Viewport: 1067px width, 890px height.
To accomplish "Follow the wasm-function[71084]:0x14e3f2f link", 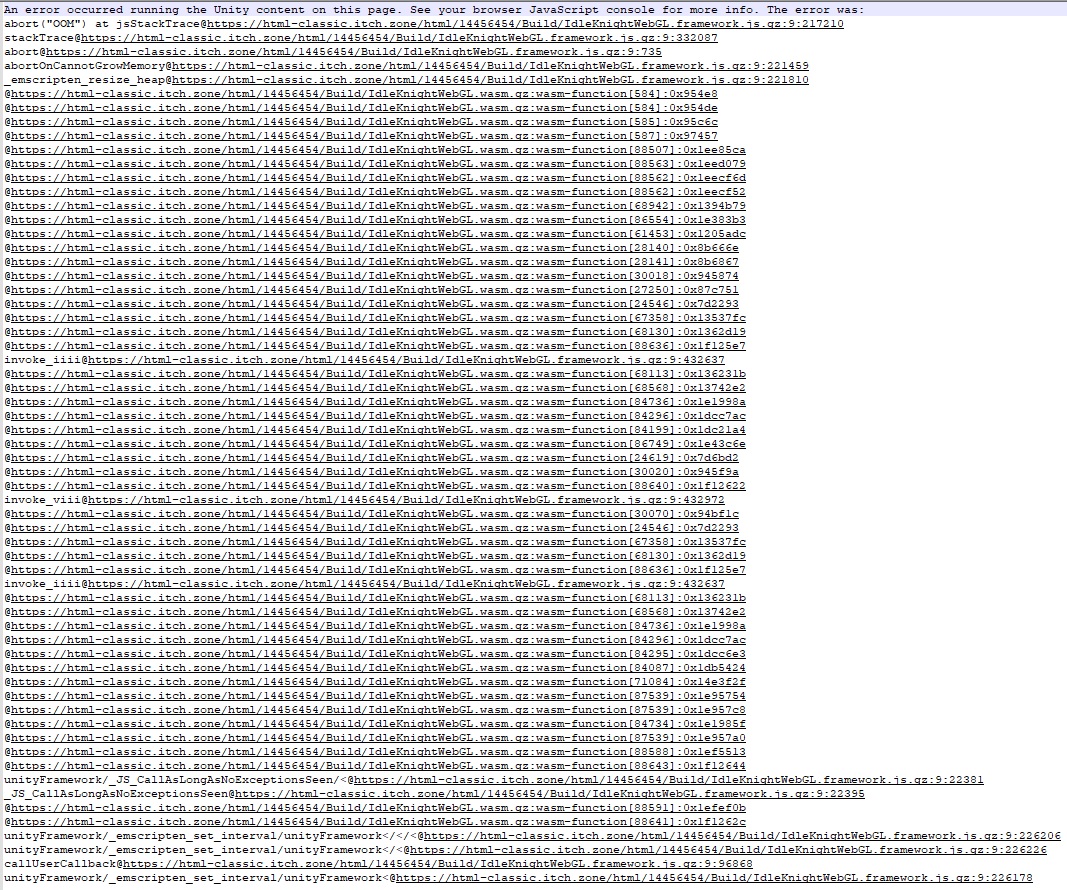I will [378, 682].
